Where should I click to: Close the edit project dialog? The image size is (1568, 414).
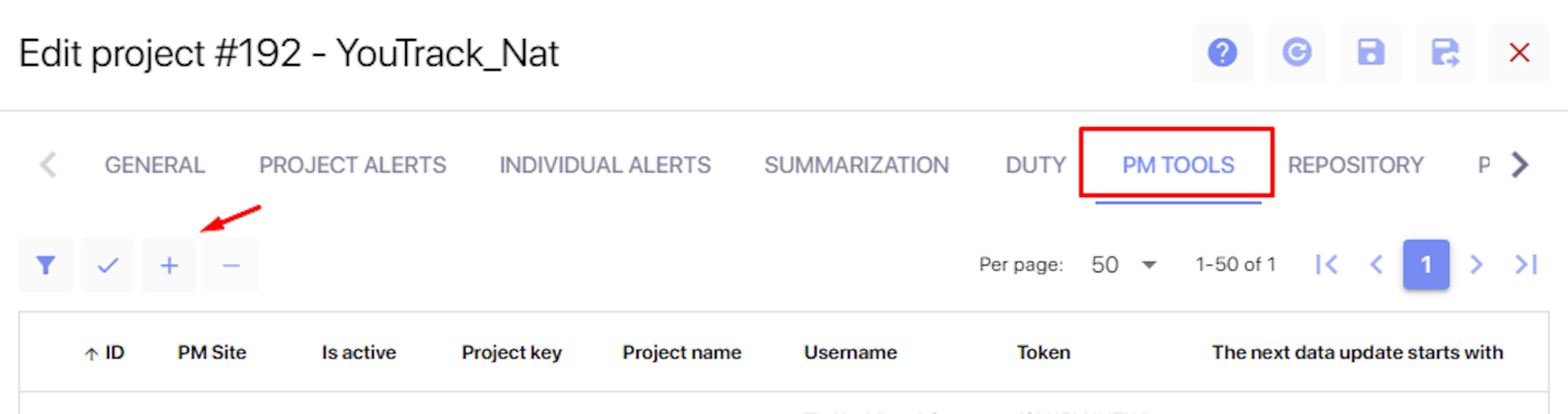click(x=1519, y=53)
